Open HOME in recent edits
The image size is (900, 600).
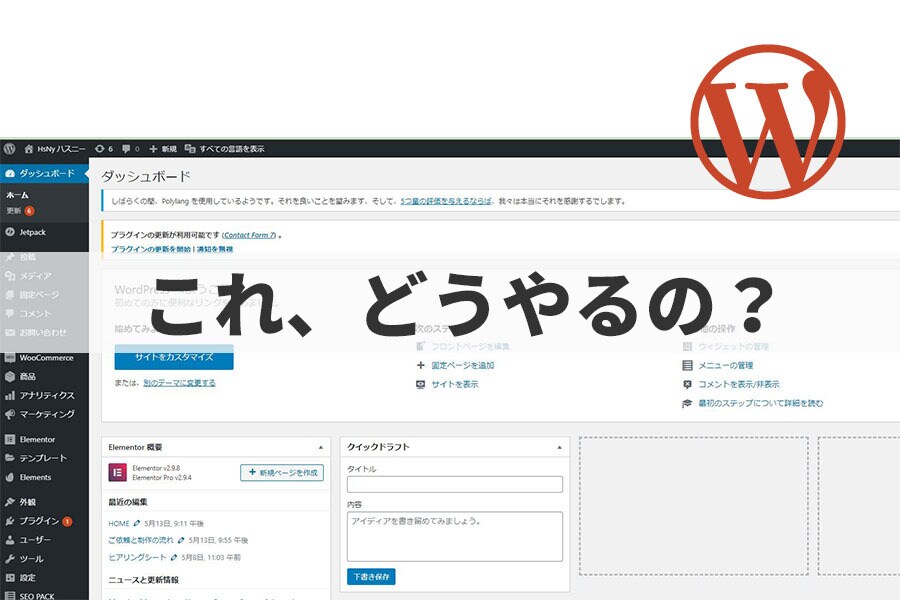point(119,524)
